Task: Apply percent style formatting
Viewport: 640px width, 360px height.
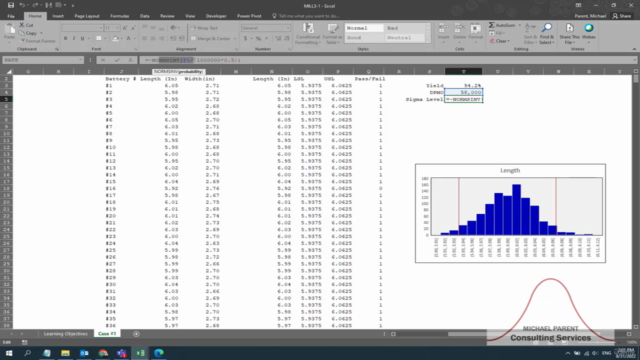Action: (x=258, y=38)
